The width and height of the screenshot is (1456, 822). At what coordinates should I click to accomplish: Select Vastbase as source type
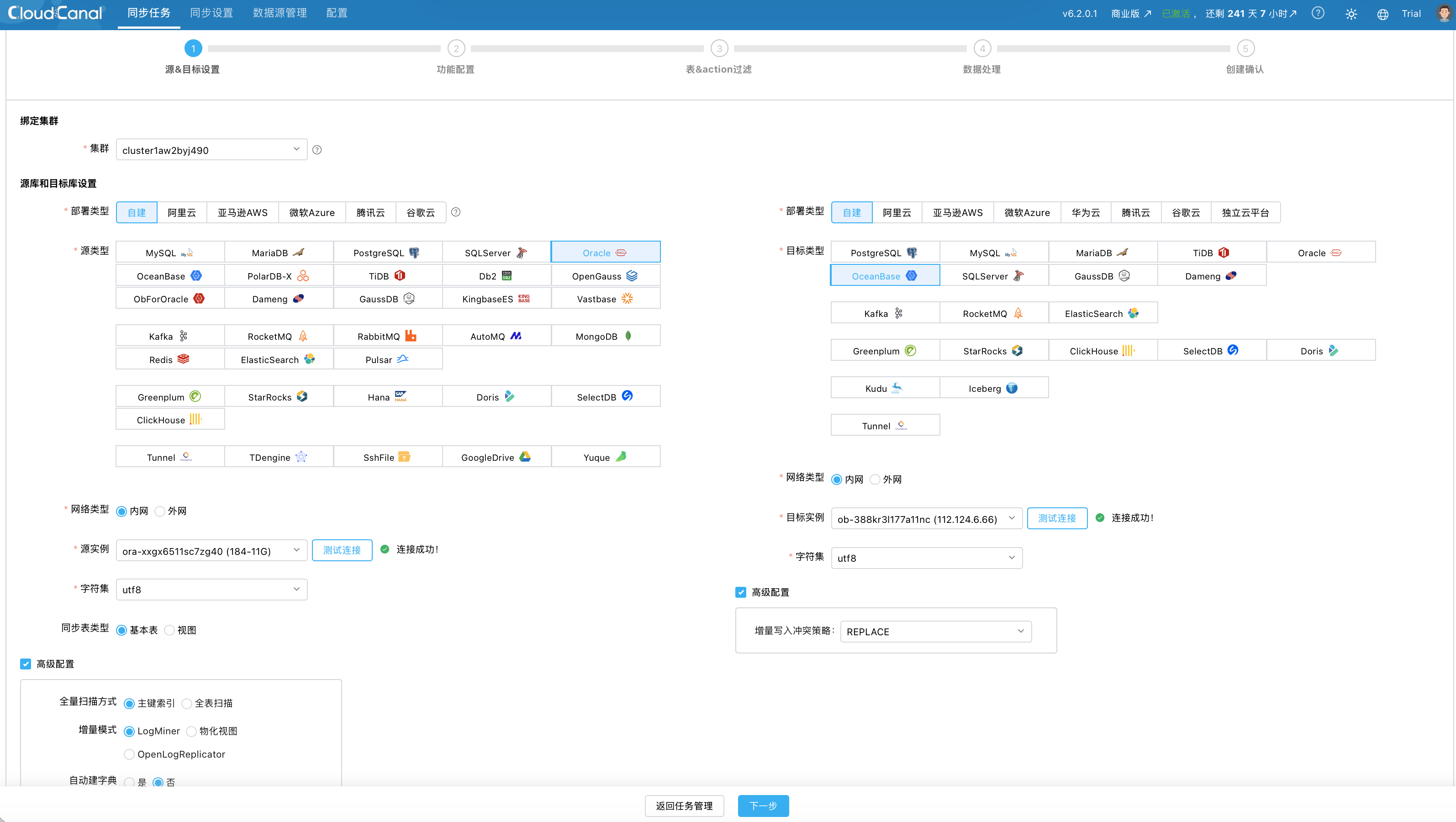tap(605, 299)
